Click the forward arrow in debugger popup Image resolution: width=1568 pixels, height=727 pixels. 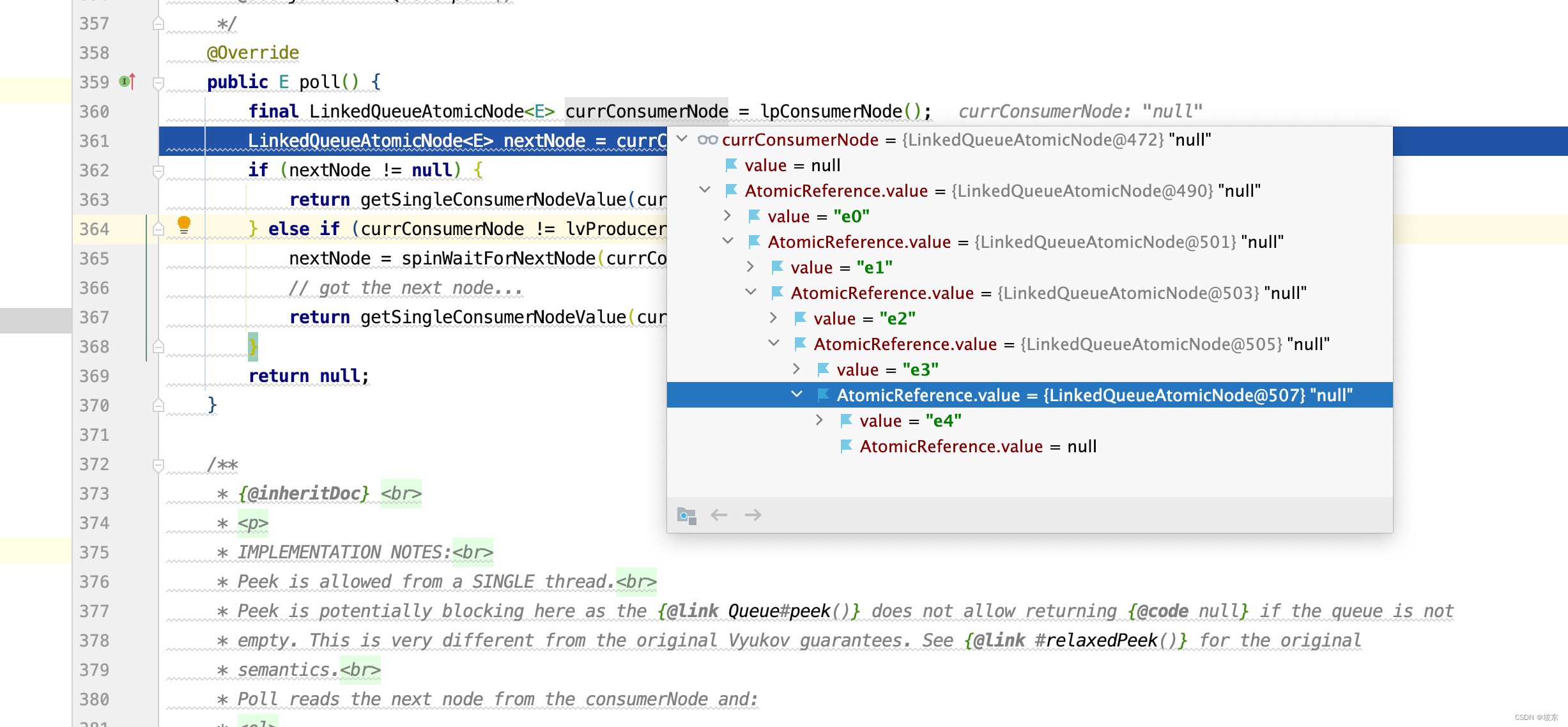[x=753, y=515]
